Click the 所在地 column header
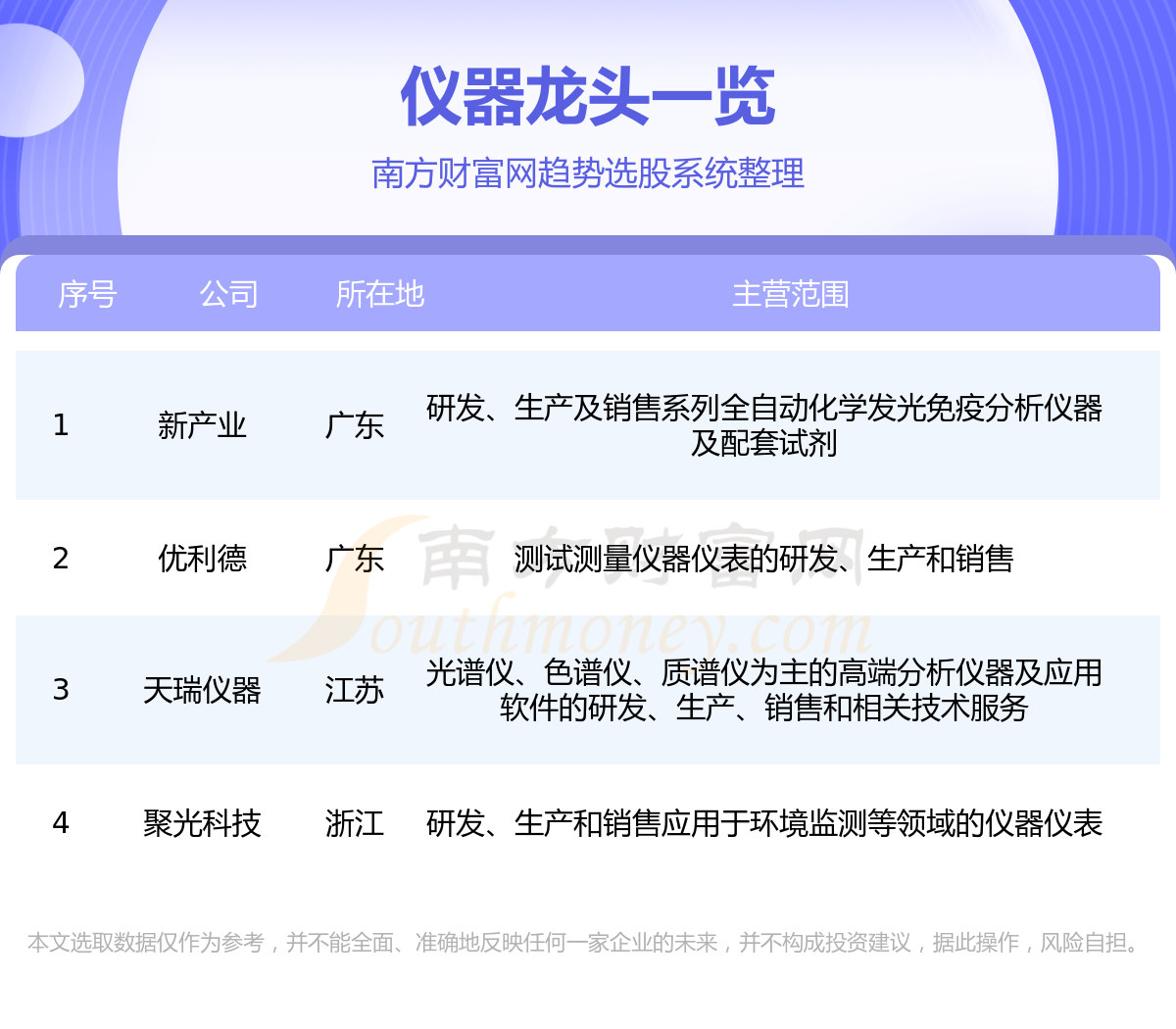This screenshot has width=1176, height=1029. pyautogui.click(x=379, y=294)
